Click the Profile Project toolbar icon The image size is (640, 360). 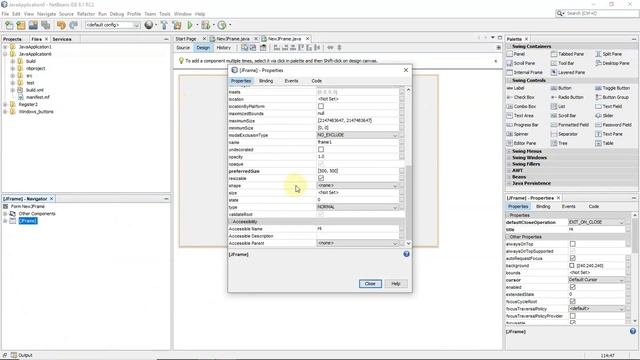pos(222,25)
